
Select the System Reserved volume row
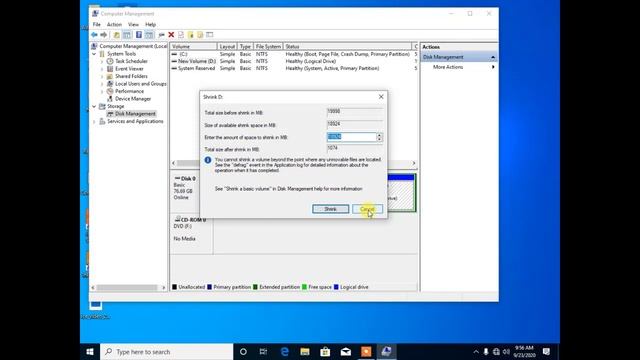pyautogui.click(x=293, y=69)
